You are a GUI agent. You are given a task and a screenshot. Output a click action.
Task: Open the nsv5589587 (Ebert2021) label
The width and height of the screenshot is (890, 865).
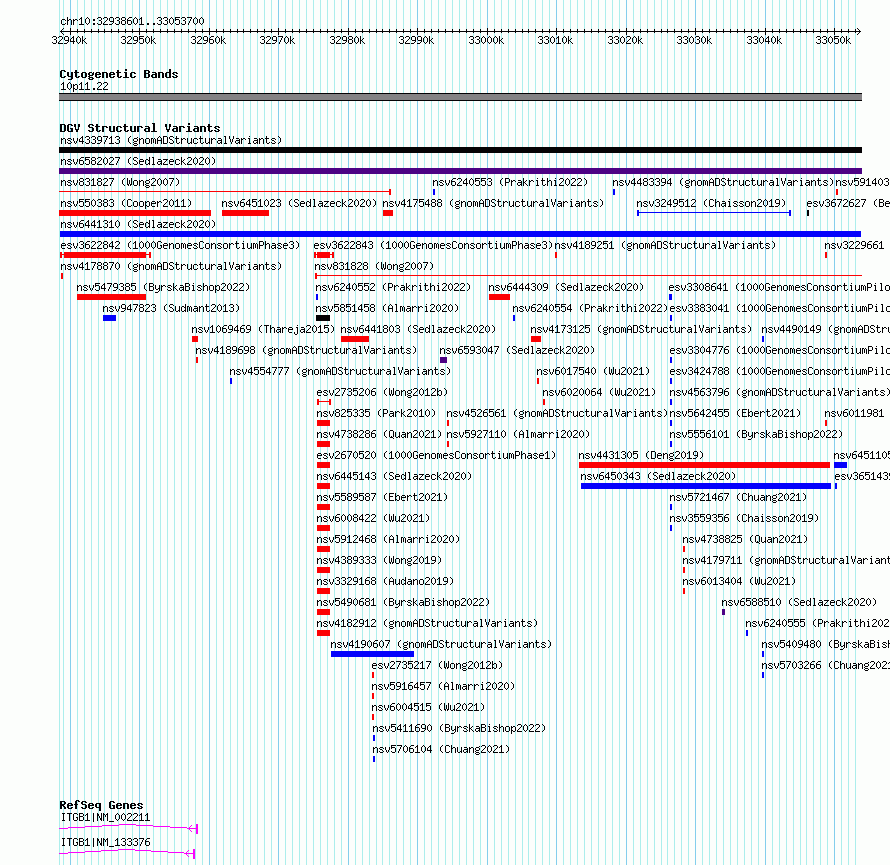point(382,497)
